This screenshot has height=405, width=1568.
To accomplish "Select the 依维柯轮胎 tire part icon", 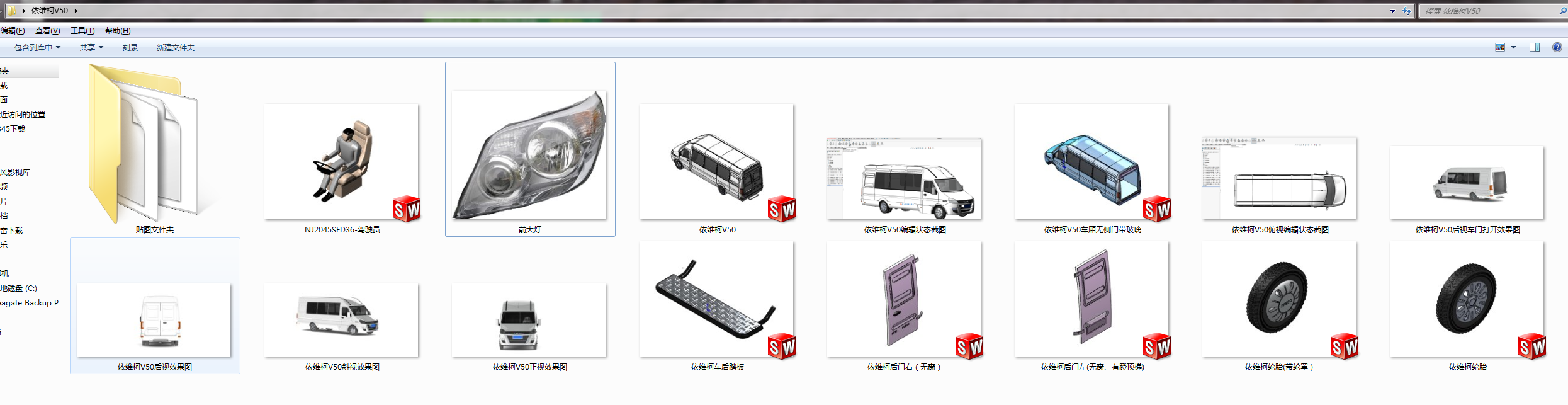I will (1467, 299).
